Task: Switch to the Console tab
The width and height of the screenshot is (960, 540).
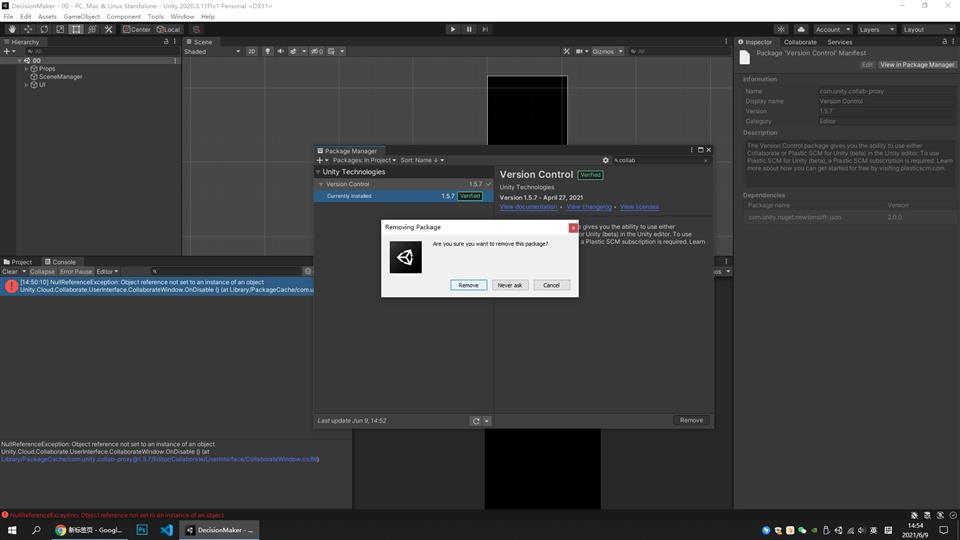Action: point(60,262)
